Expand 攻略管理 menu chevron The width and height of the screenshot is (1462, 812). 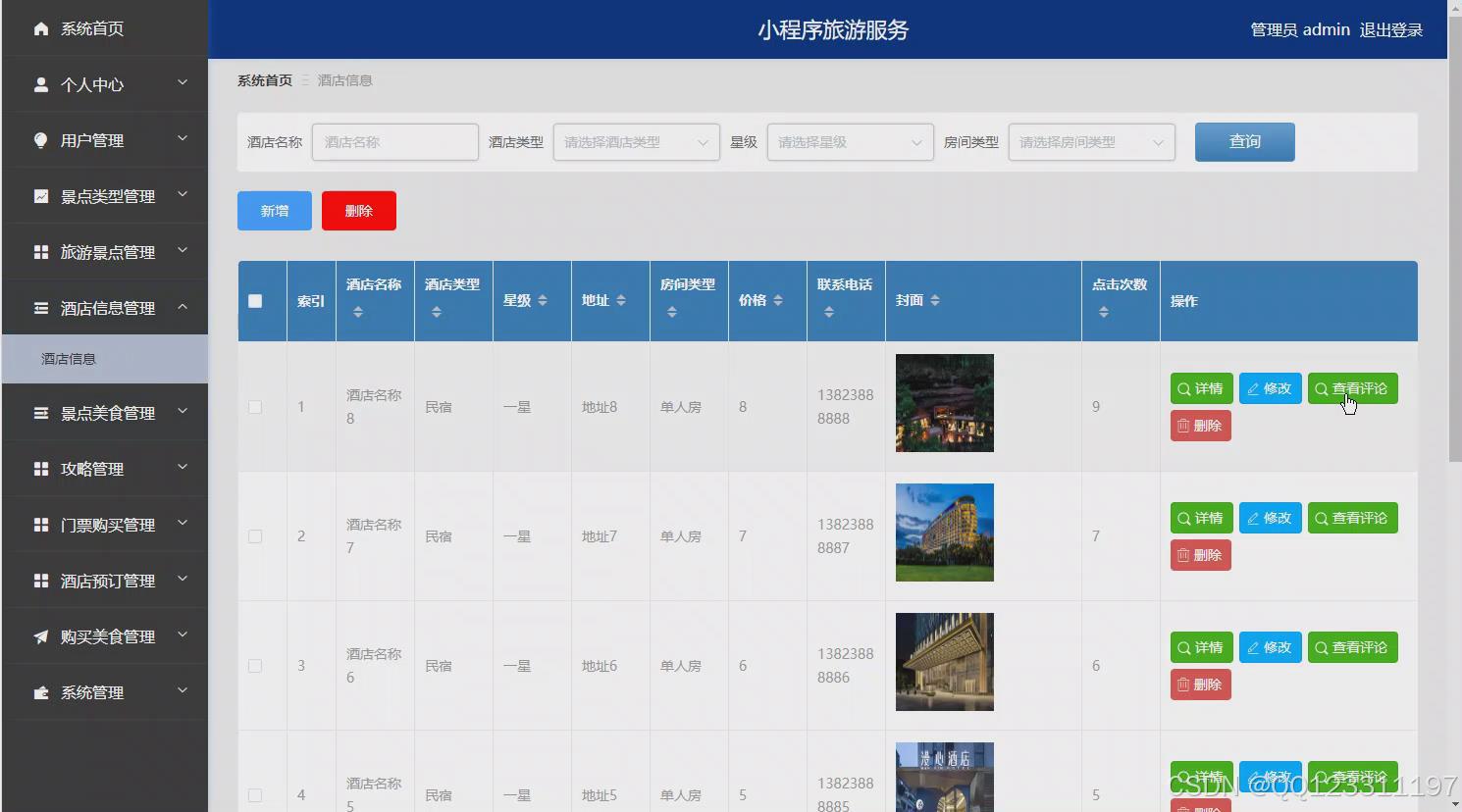tap(183, 468)
